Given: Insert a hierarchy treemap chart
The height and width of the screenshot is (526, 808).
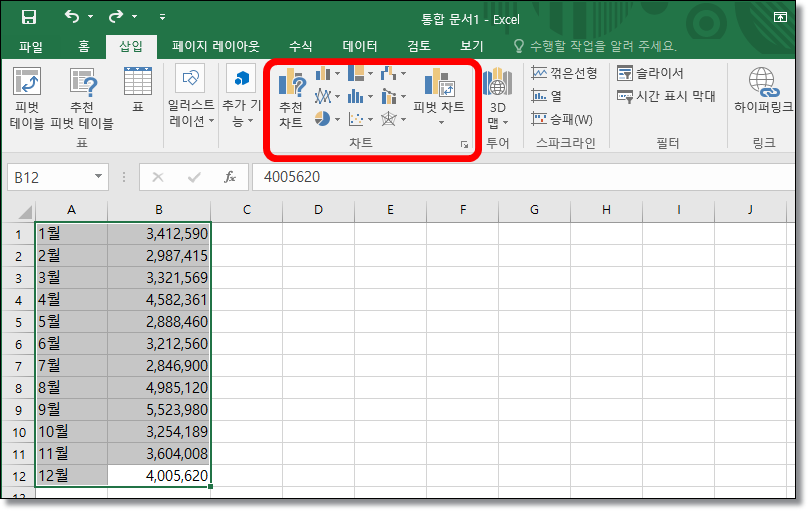Looking at the screenshot, I should click(x=360, y=74).
